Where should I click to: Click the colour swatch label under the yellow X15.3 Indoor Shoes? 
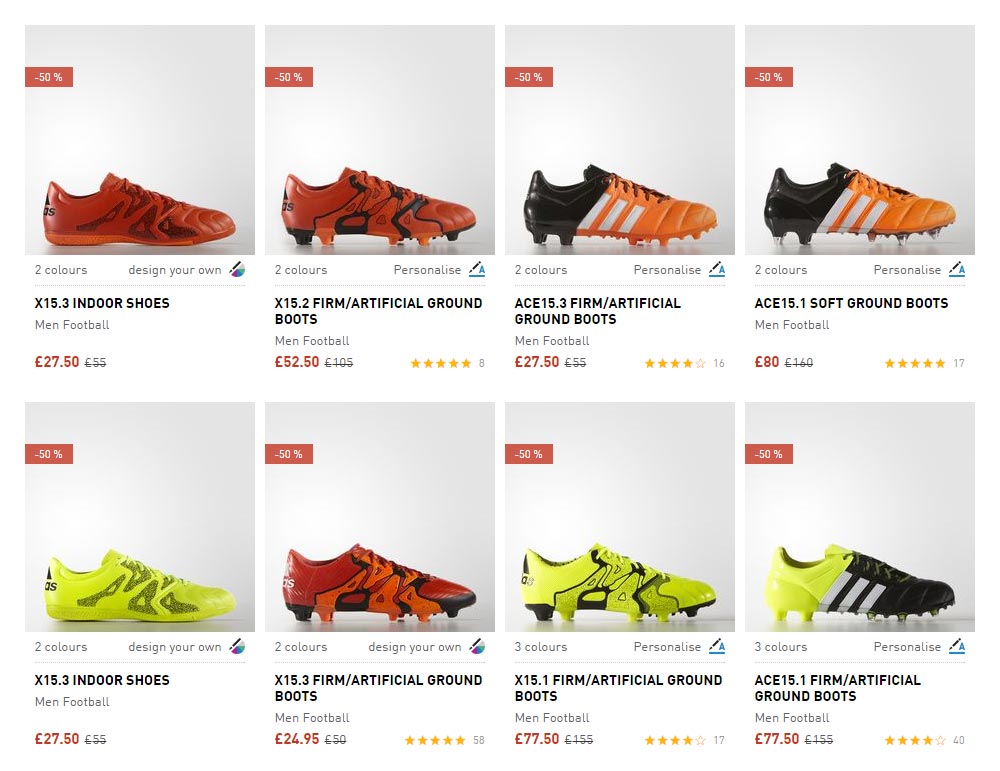pos(60,646)
